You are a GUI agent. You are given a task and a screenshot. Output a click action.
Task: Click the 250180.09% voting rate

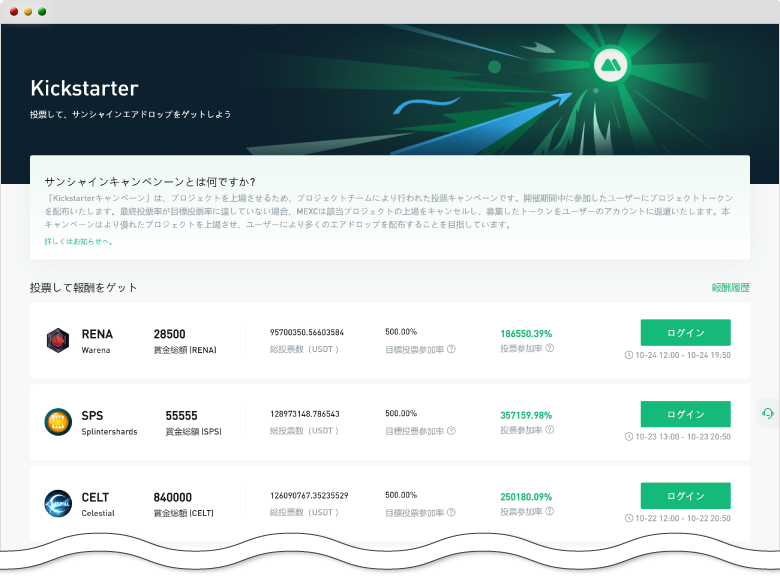tap(526, 497)
